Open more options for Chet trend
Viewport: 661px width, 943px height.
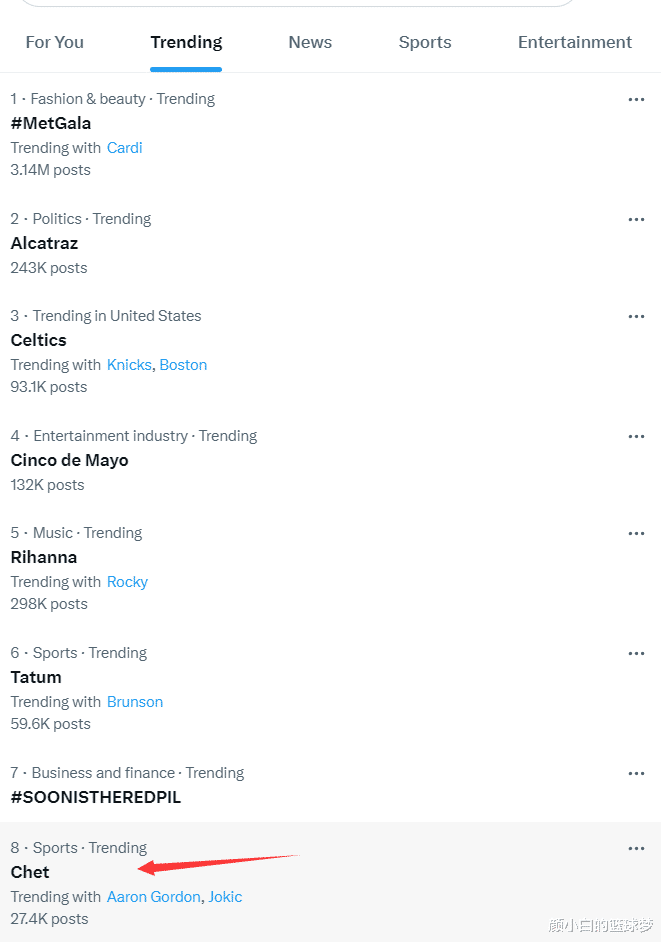click(636, 849)
